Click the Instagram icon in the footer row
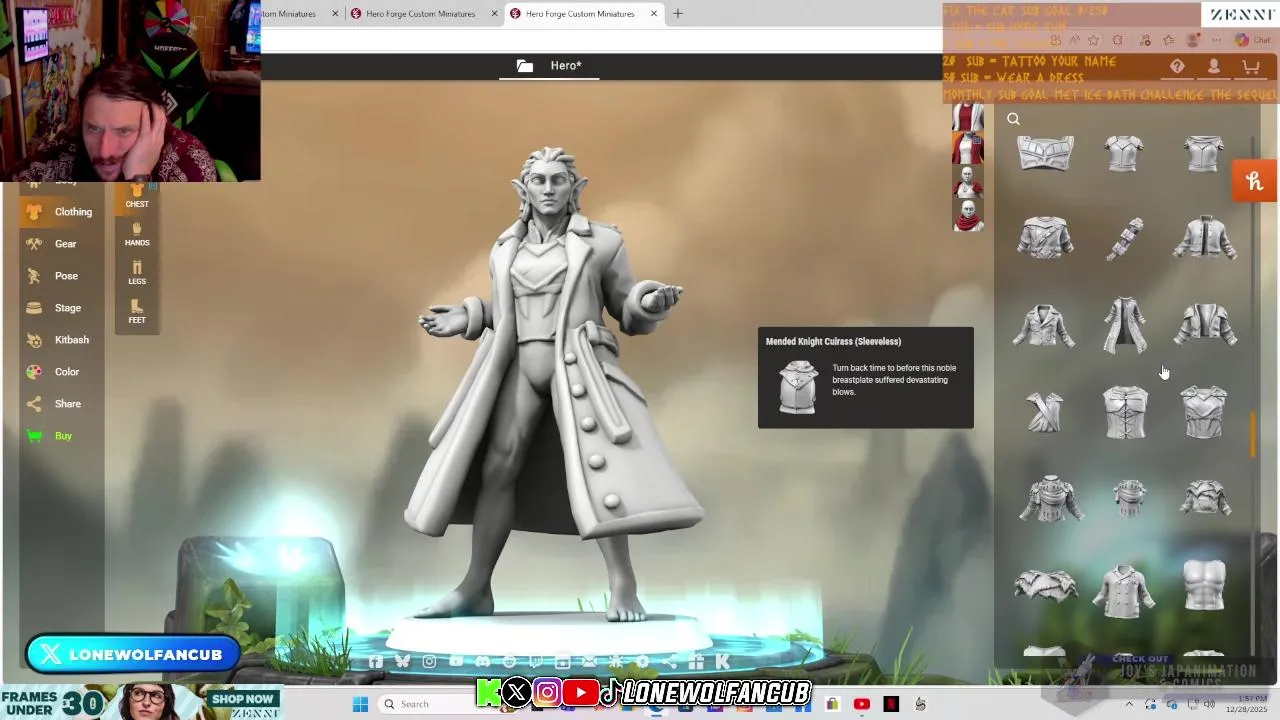Image resolution: width=1280 pixels, height=720 pixels. click(x=429, y=661)
